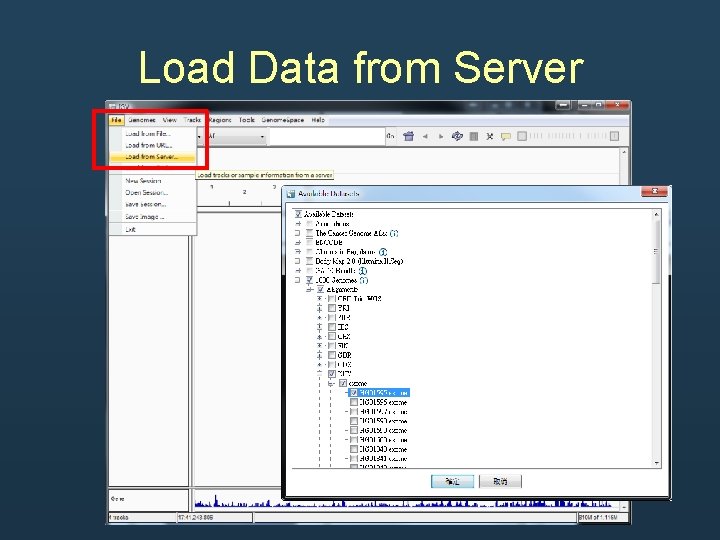This screenshot has height=540, width=720.
Task: Open the View menu
Action: click(169, 120)
